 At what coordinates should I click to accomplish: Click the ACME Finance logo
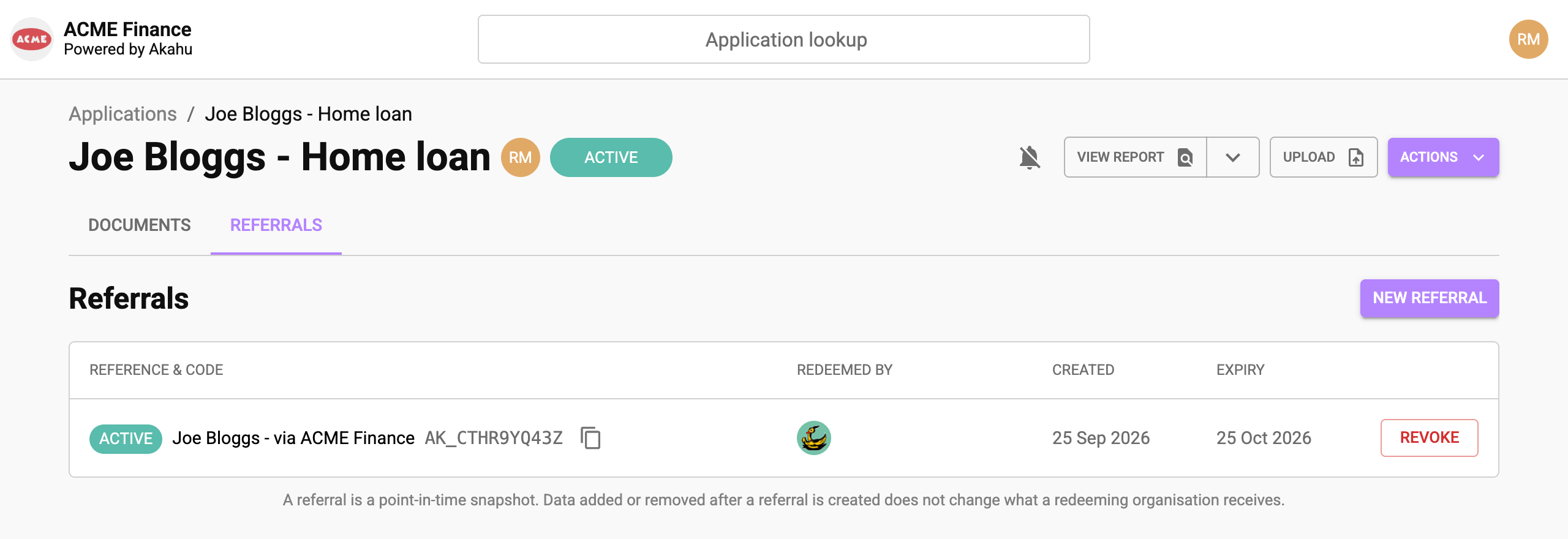32,39
